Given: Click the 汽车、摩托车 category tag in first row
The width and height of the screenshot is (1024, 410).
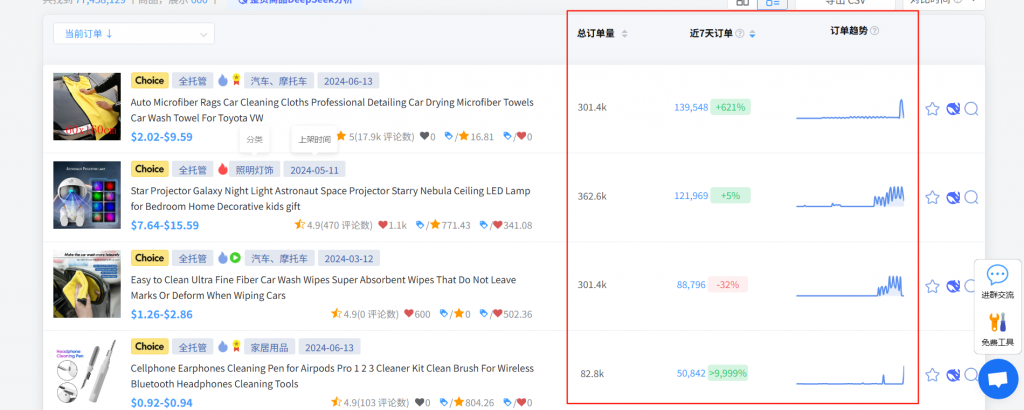Looking at the screenshot, I should click(280, 81).
